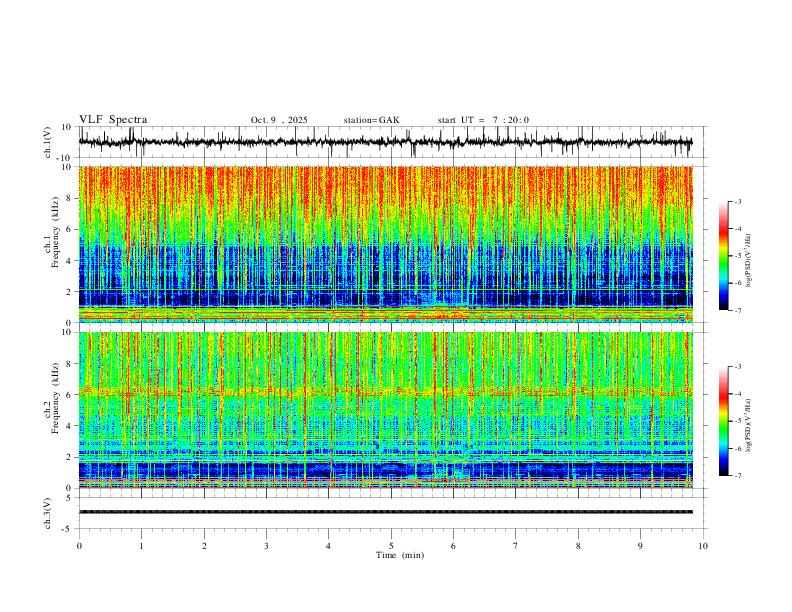The image size is (792, 612).
Task: Click the time axis tick label '8'
Action: pos(578,546)
